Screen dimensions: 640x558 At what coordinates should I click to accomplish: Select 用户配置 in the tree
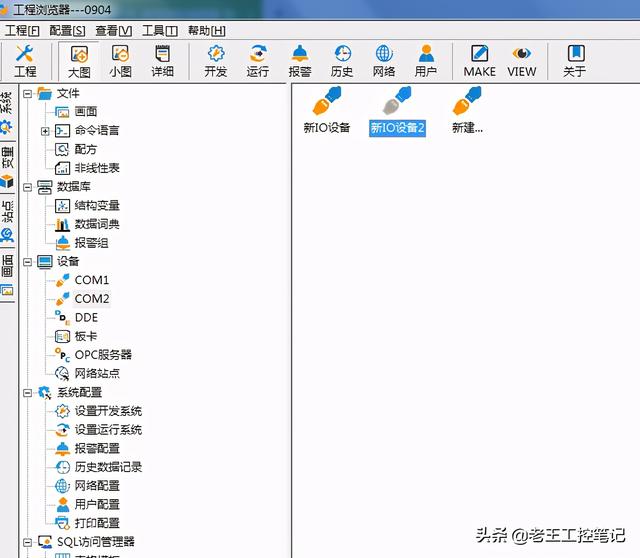[x=97, y=505]
